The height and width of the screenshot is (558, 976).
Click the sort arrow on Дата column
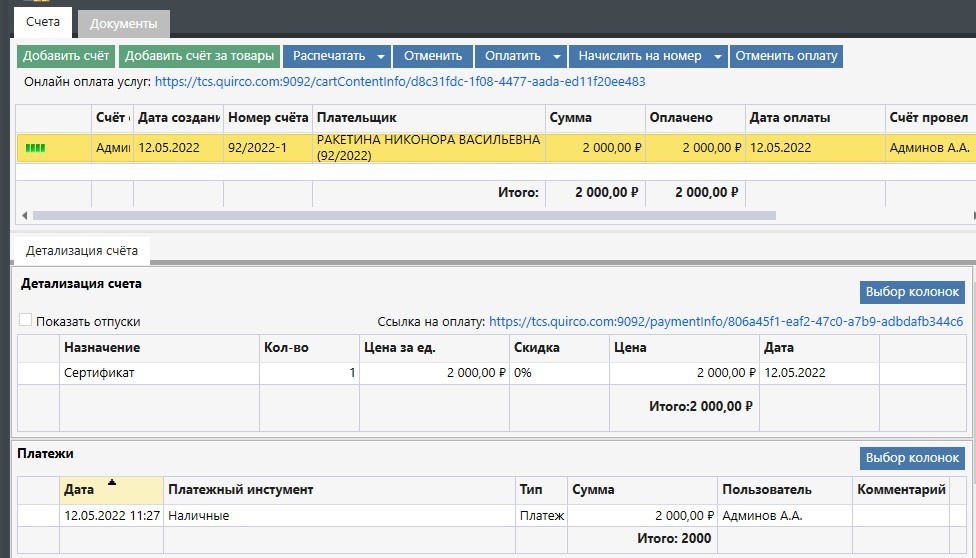point(112,482)
